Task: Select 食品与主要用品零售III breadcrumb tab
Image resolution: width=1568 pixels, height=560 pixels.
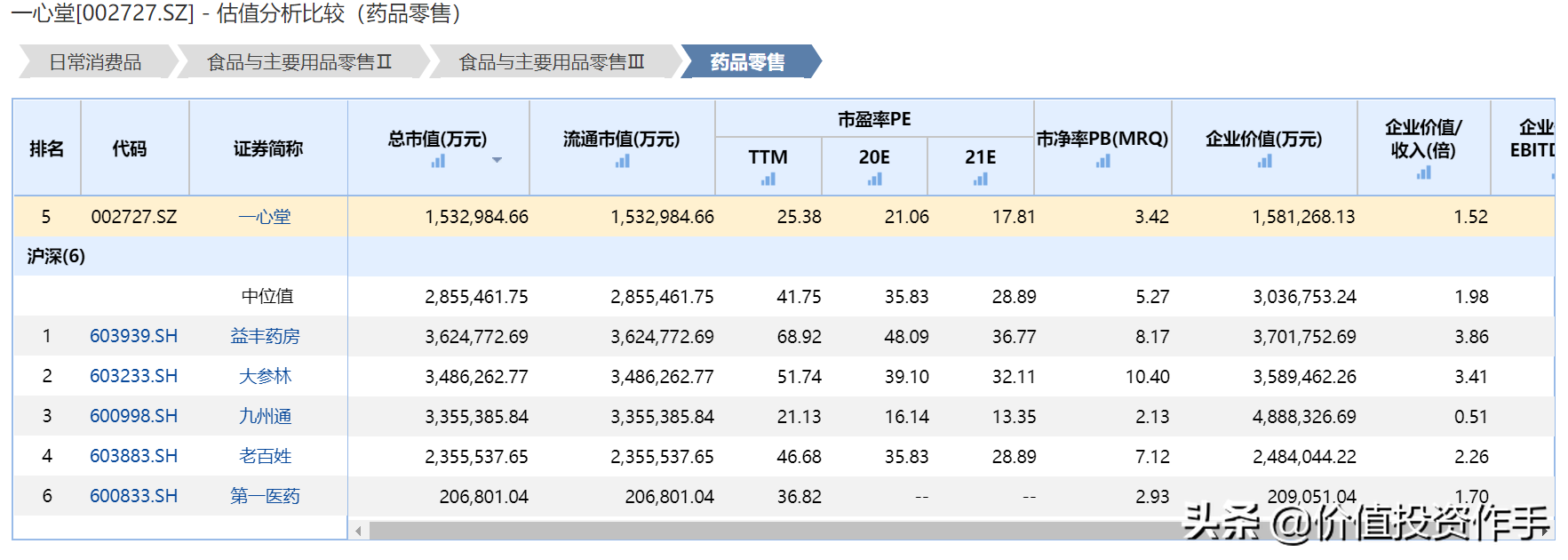Action: click(552, 62)
